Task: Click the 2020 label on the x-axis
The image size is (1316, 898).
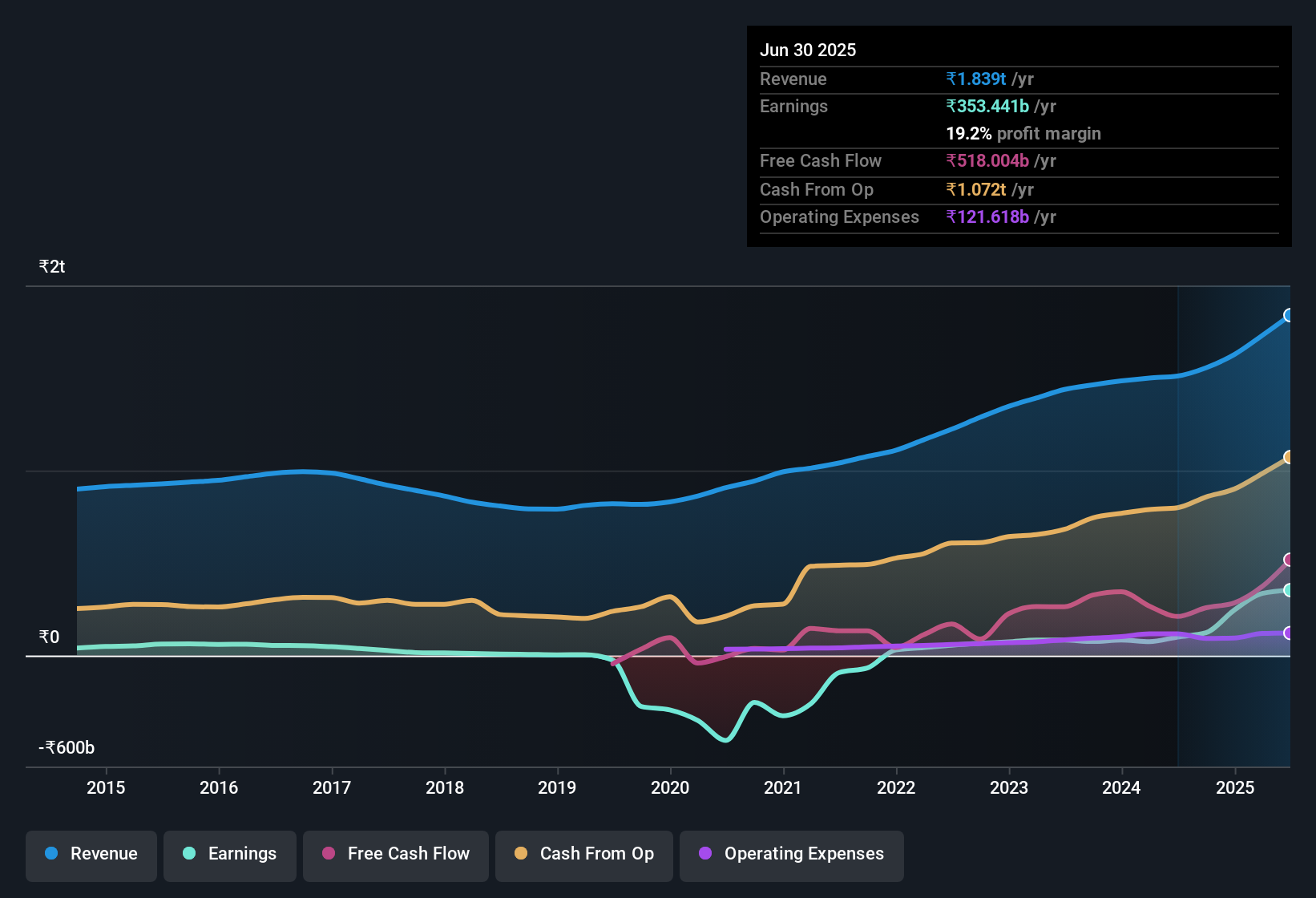Action: pos(671,788)
